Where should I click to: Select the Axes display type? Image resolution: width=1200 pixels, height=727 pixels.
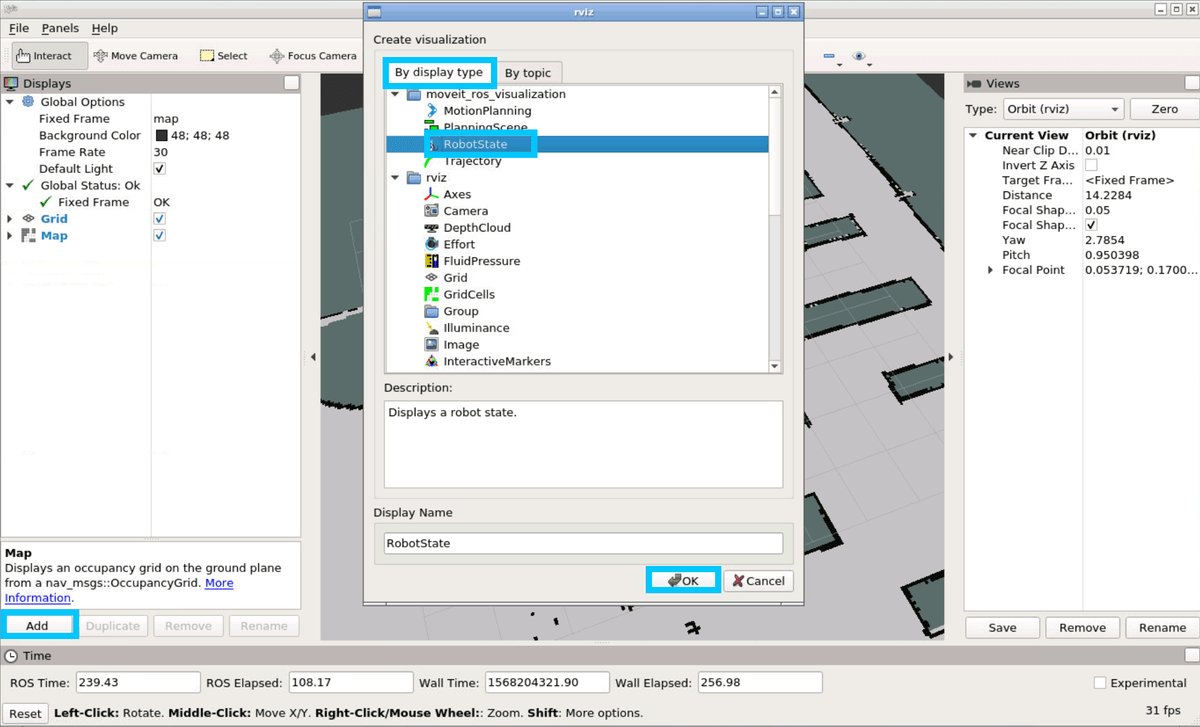pos(457,194)
